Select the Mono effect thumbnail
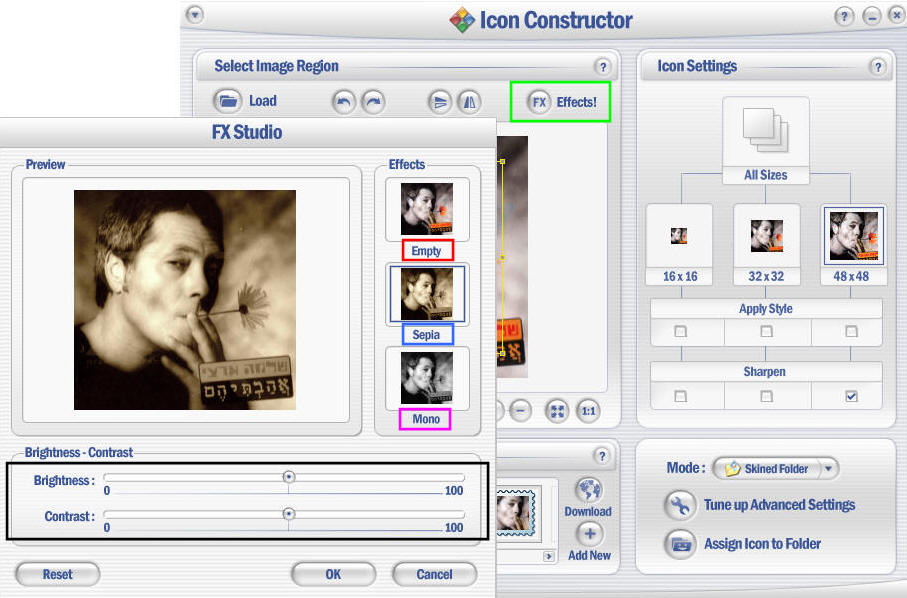This screenshot has height=598, width=907. [426, 376]
